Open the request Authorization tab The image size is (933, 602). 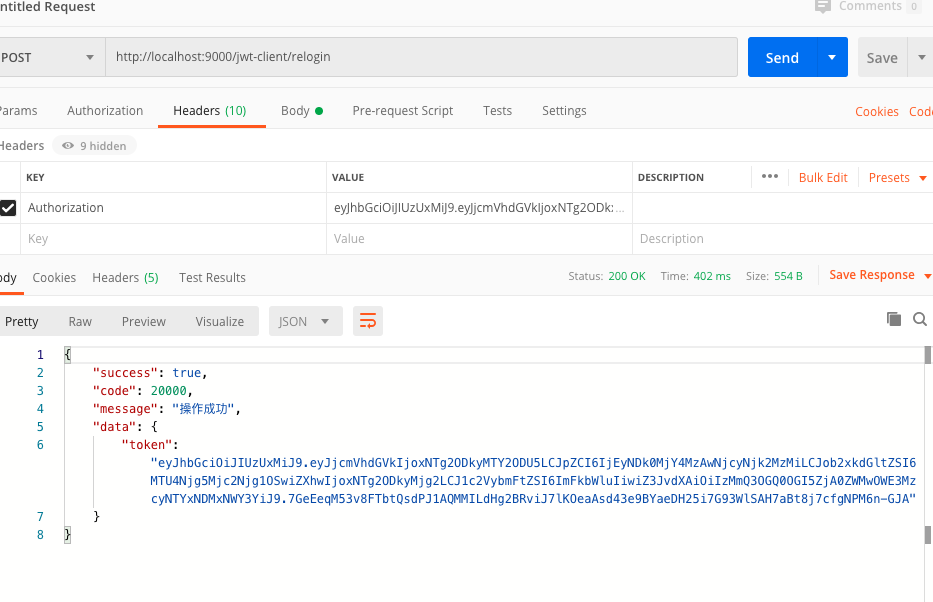(x=105, y=111)
